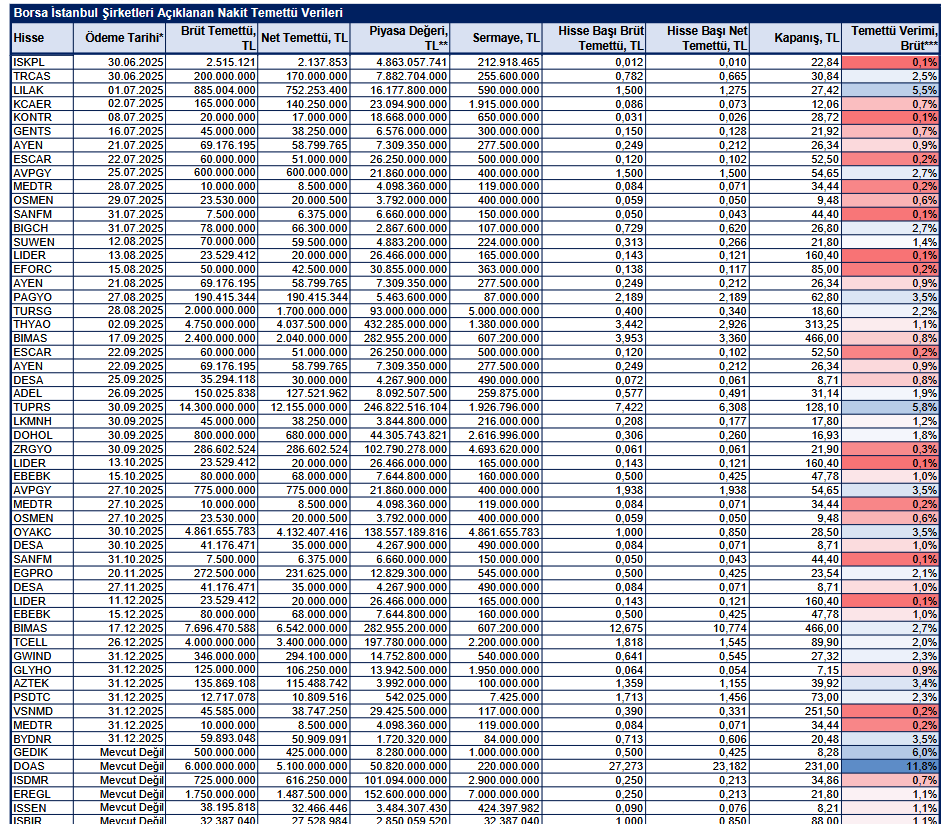Select the DOAS ticker cell
The width and height of the screenshot is (942, 824).
(43, 766)
